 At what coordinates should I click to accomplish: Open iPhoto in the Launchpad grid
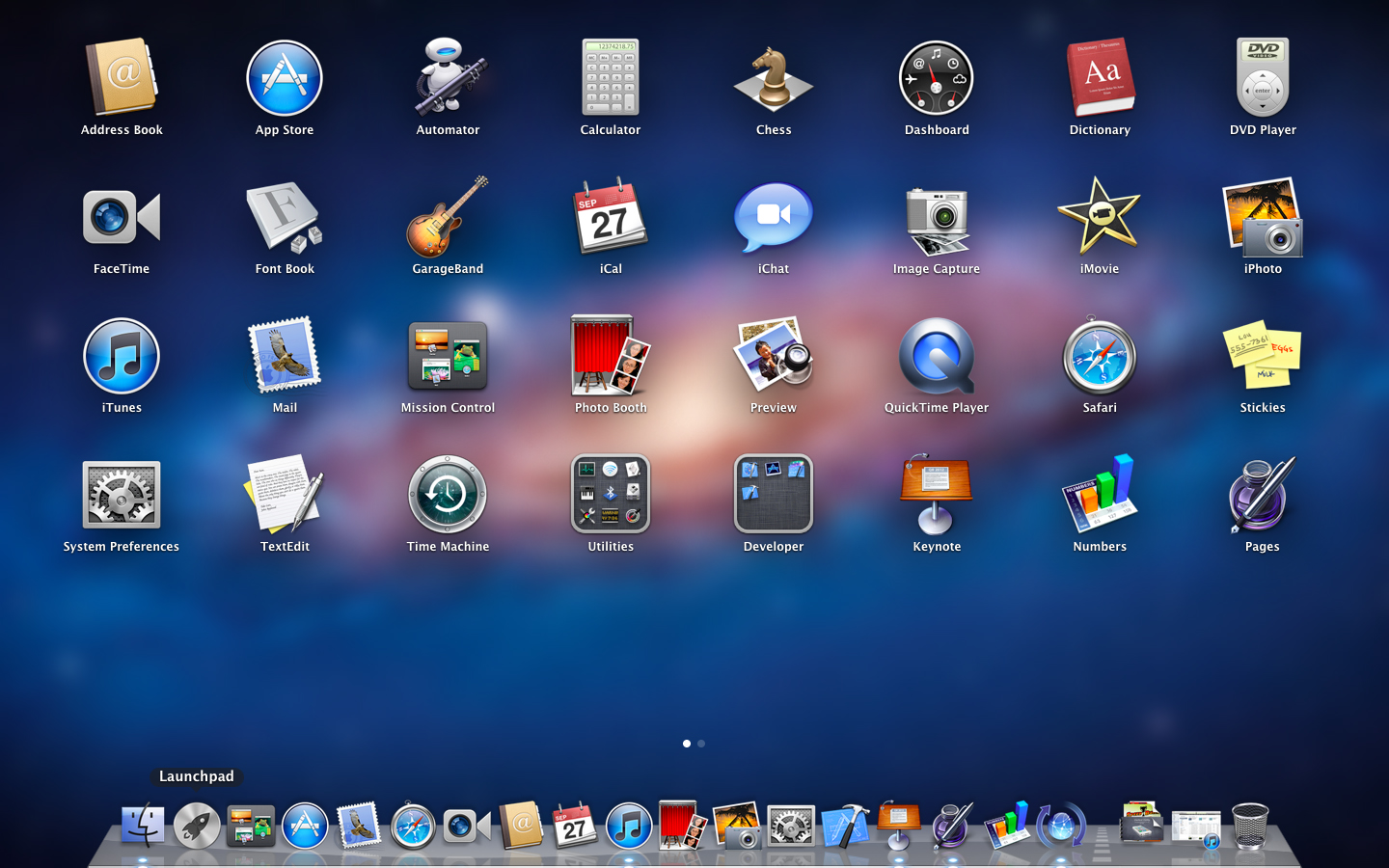point(1263,217)
